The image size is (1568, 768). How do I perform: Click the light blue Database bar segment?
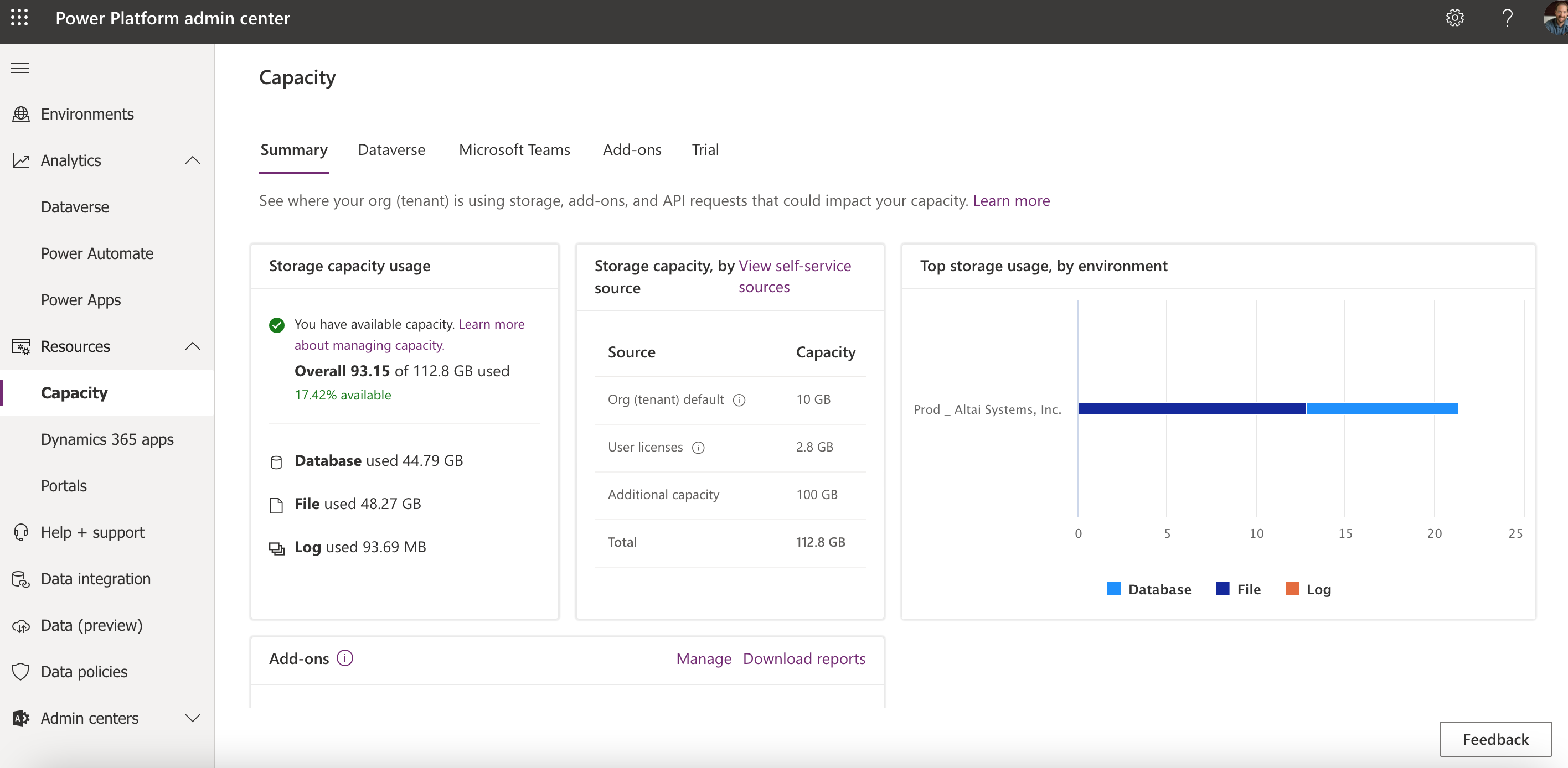pyautogui.click(x=1382, y=409)
